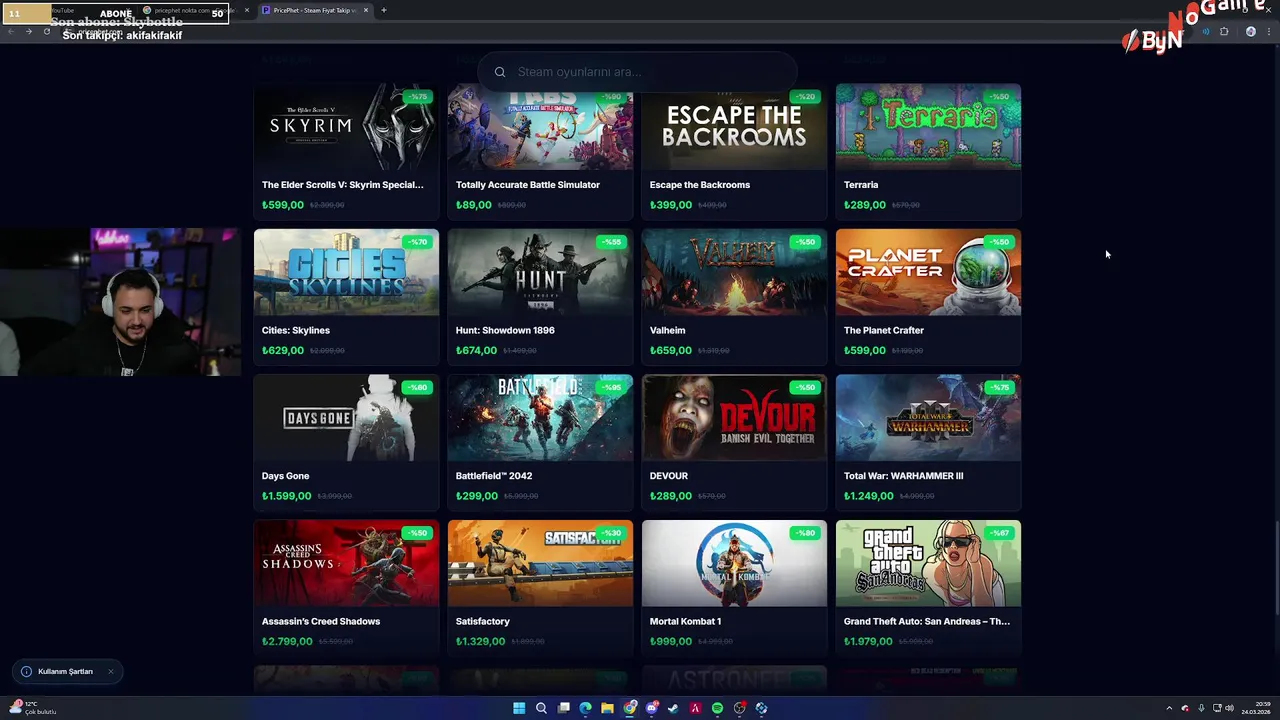Reload the page with the refresh icon

click(46, 32)
